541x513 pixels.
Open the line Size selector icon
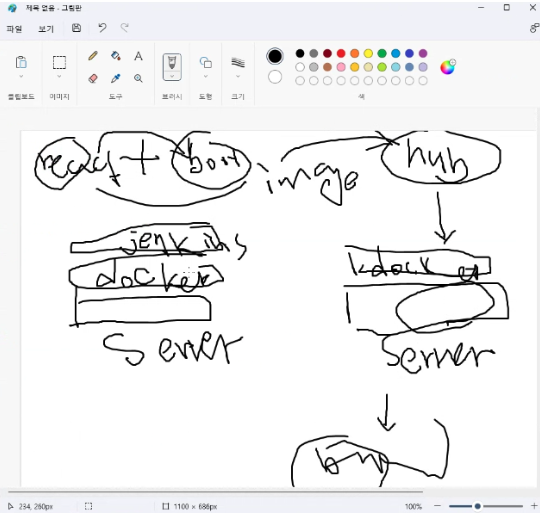238,62
